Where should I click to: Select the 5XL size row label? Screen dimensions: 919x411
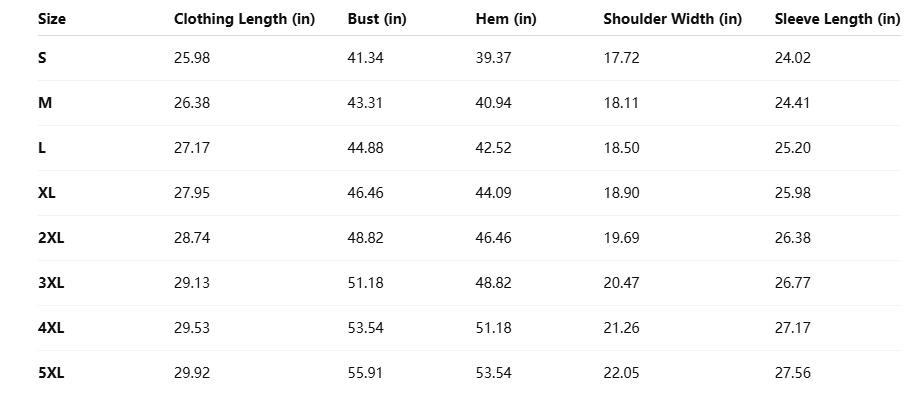(51, 373)
